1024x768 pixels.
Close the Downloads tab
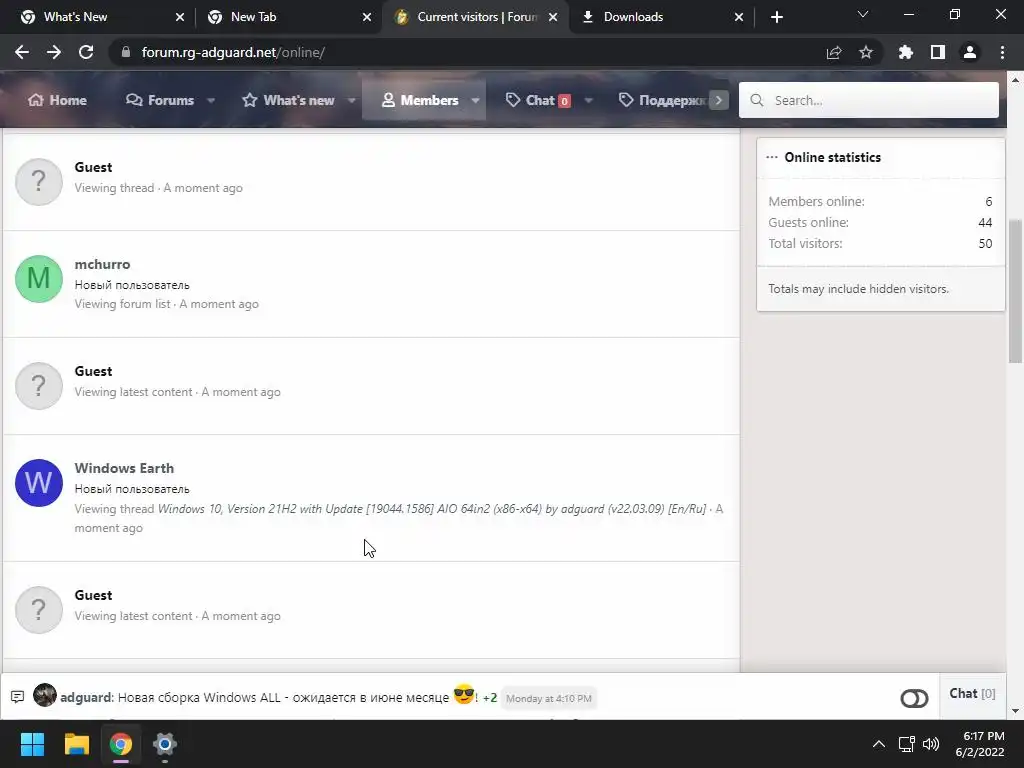pyautogui.click(x=739, y=17)
